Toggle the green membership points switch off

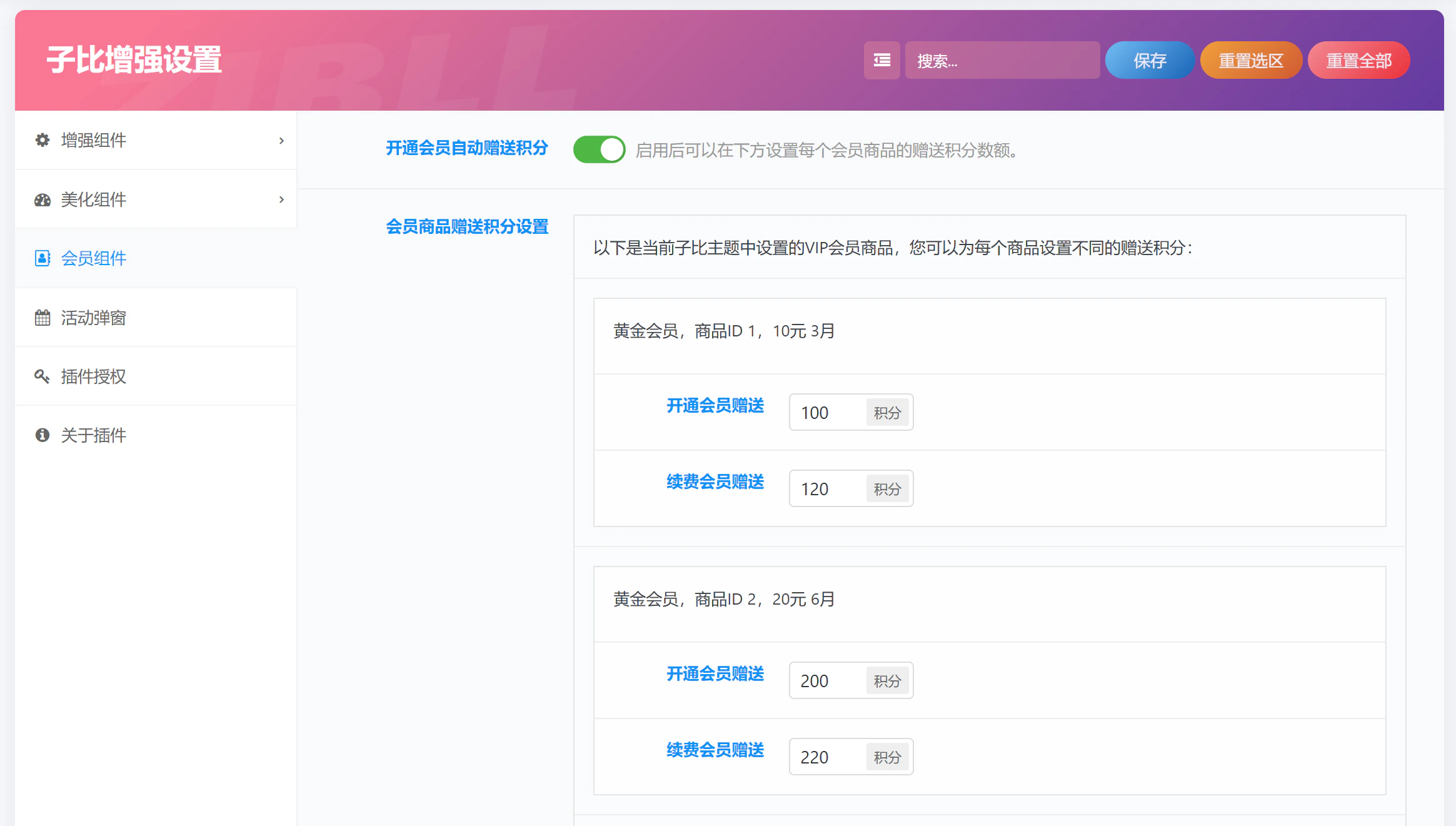click(598, 149)
